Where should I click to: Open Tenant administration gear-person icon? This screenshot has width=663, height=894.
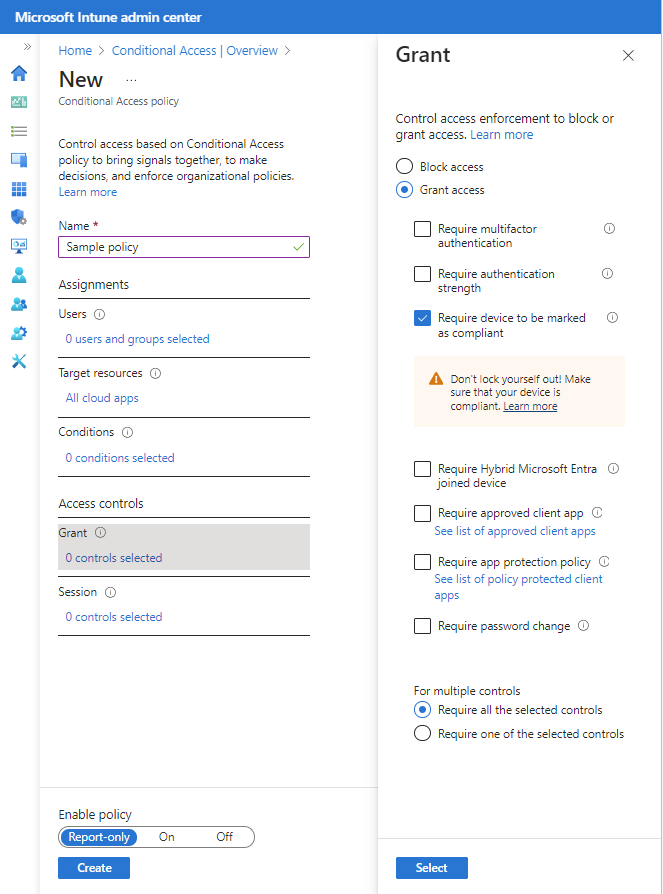tap(19, 333)
